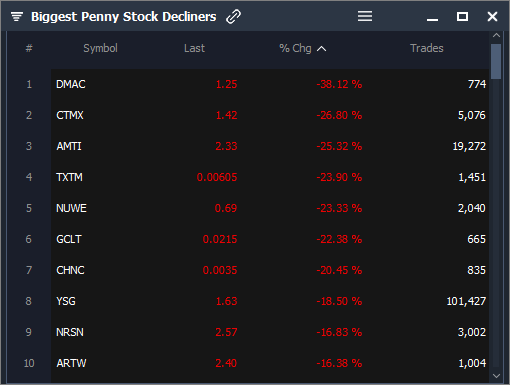This screenshot has width=510, height=385.
Task: Click the scrollbar down arrow
Action: tap(496, 376)
